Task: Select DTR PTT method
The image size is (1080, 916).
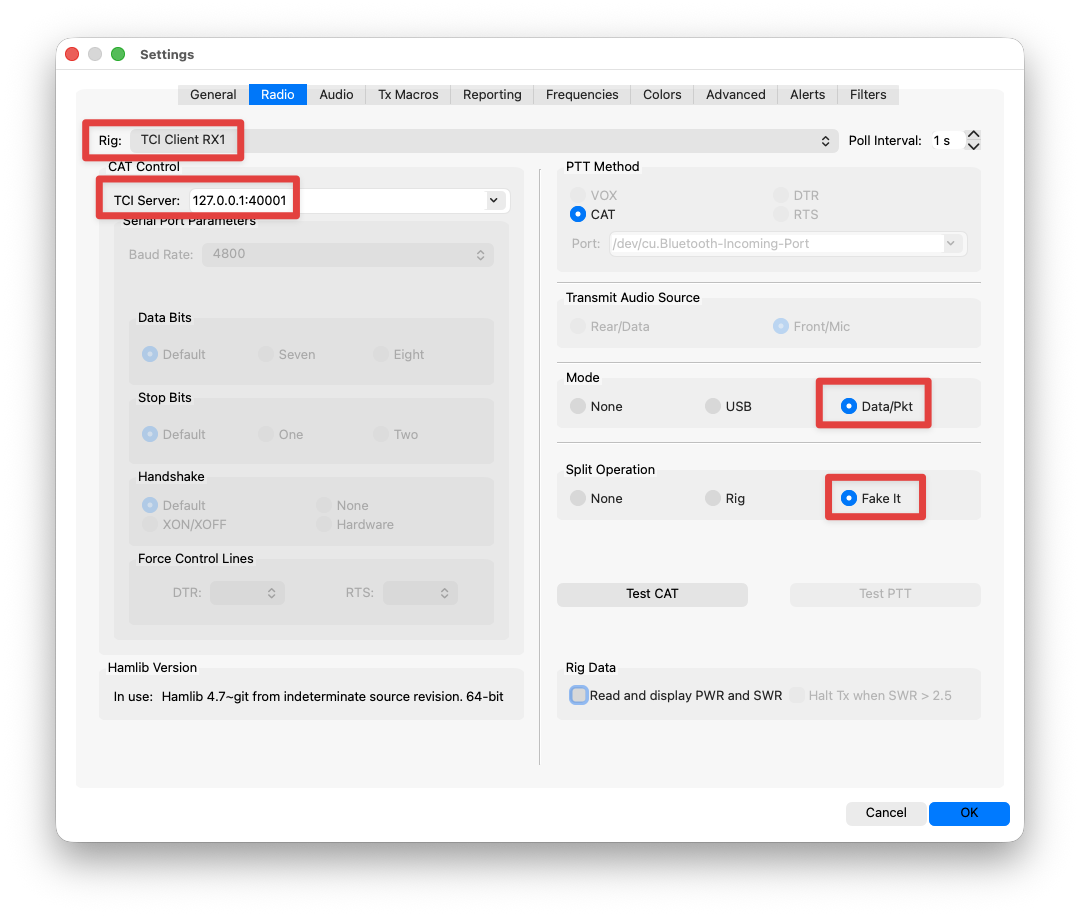Action: pos(796,195)
